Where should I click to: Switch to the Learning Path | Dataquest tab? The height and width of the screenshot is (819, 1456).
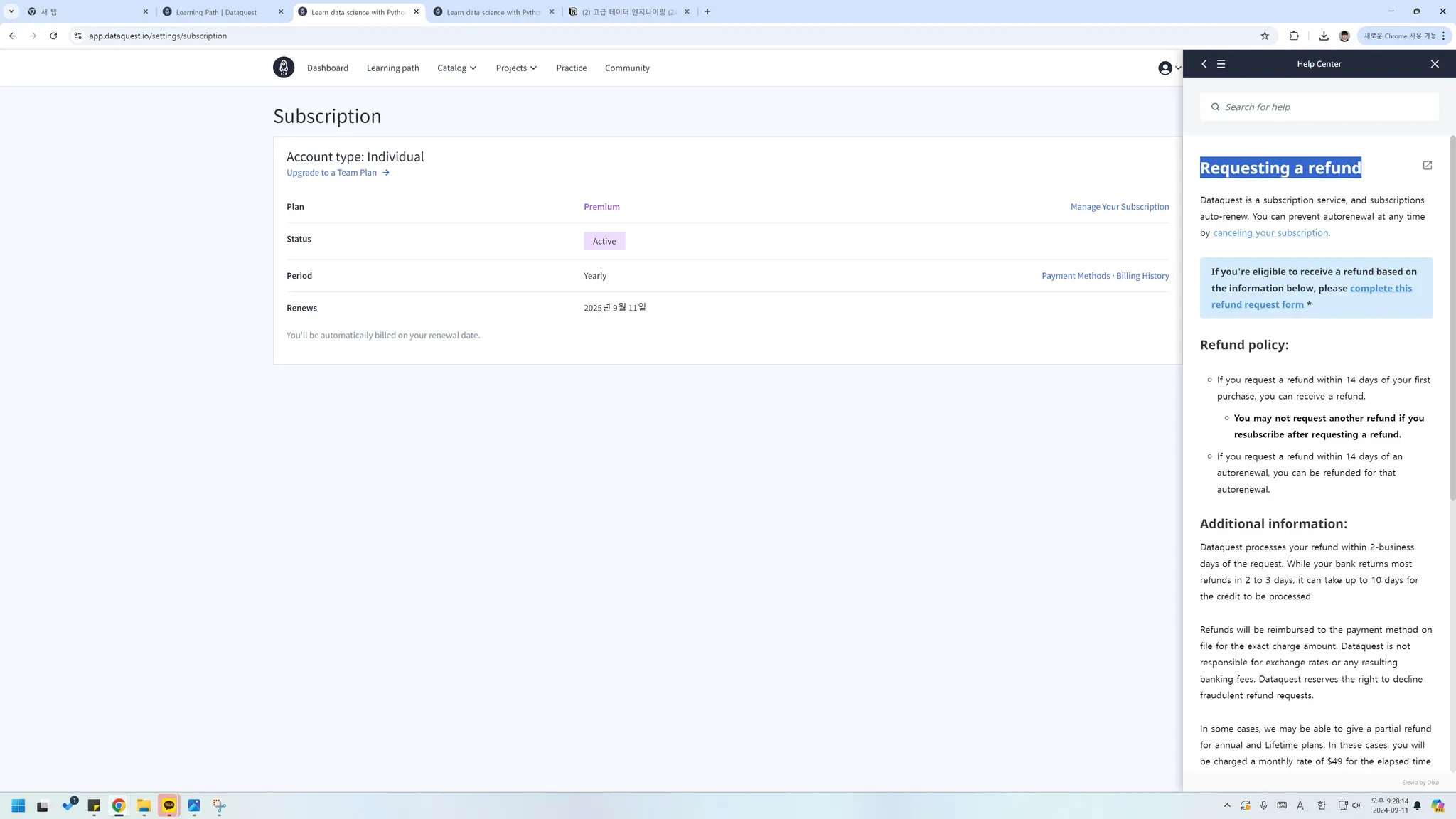click(x=216, y=12)
